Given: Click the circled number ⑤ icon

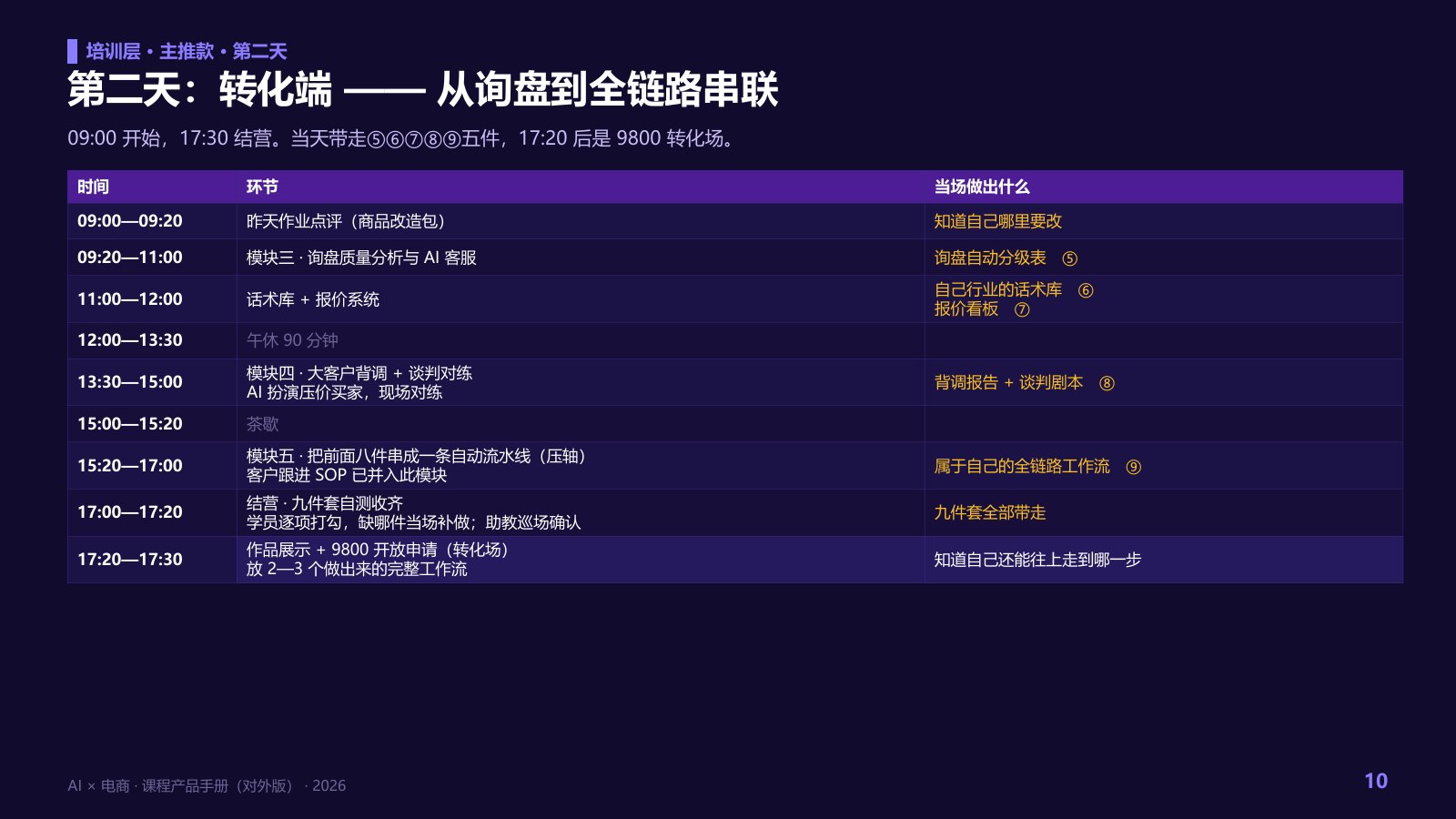Looking at the screenshot, I should pos(1070,258).
